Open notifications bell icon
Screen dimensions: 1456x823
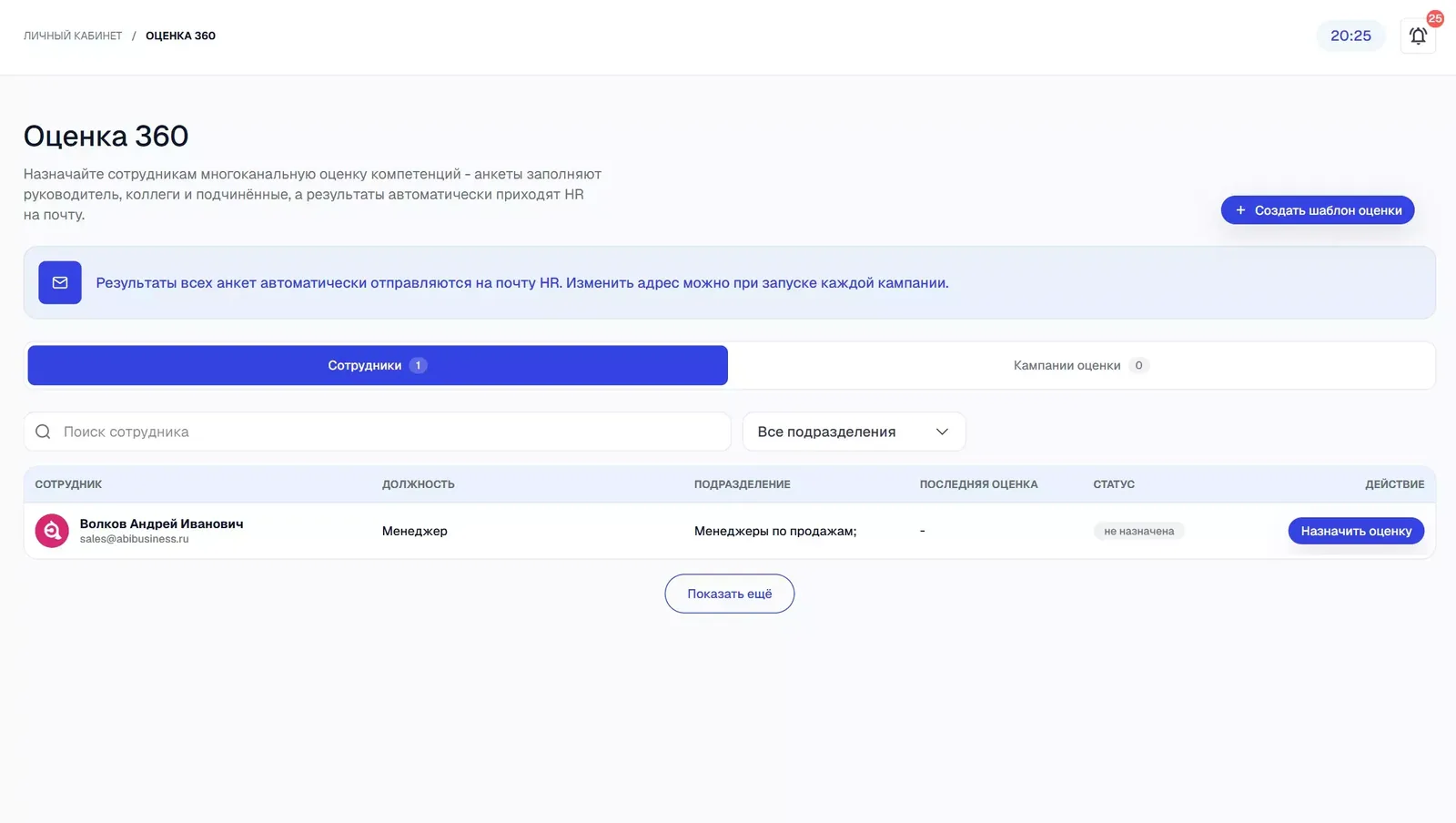click(1418, 36)
